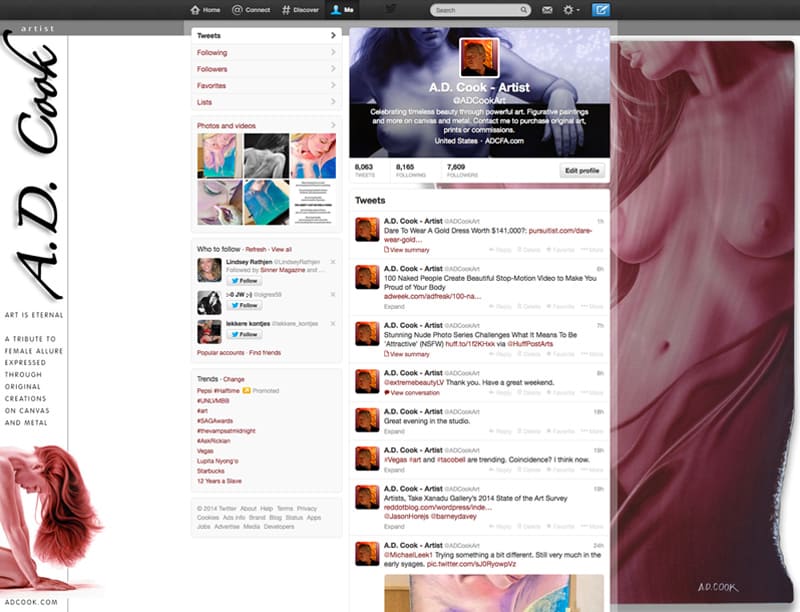Screen dimensions: 800x612
Task: Click #tacobell hashtag in tweet
Action: click(451, 460)
